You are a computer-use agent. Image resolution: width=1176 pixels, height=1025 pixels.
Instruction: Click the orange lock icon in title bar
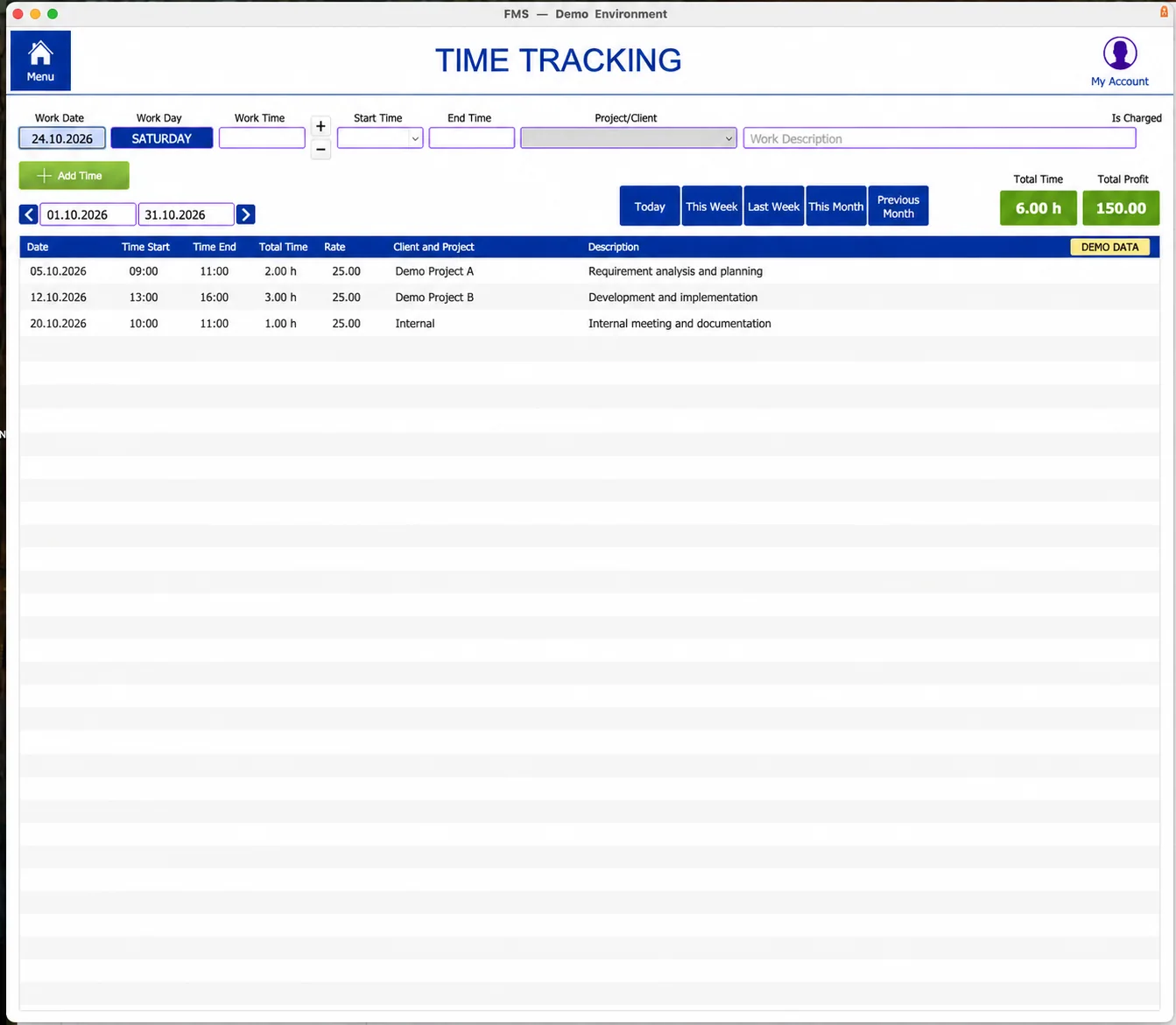[1164, 12]
